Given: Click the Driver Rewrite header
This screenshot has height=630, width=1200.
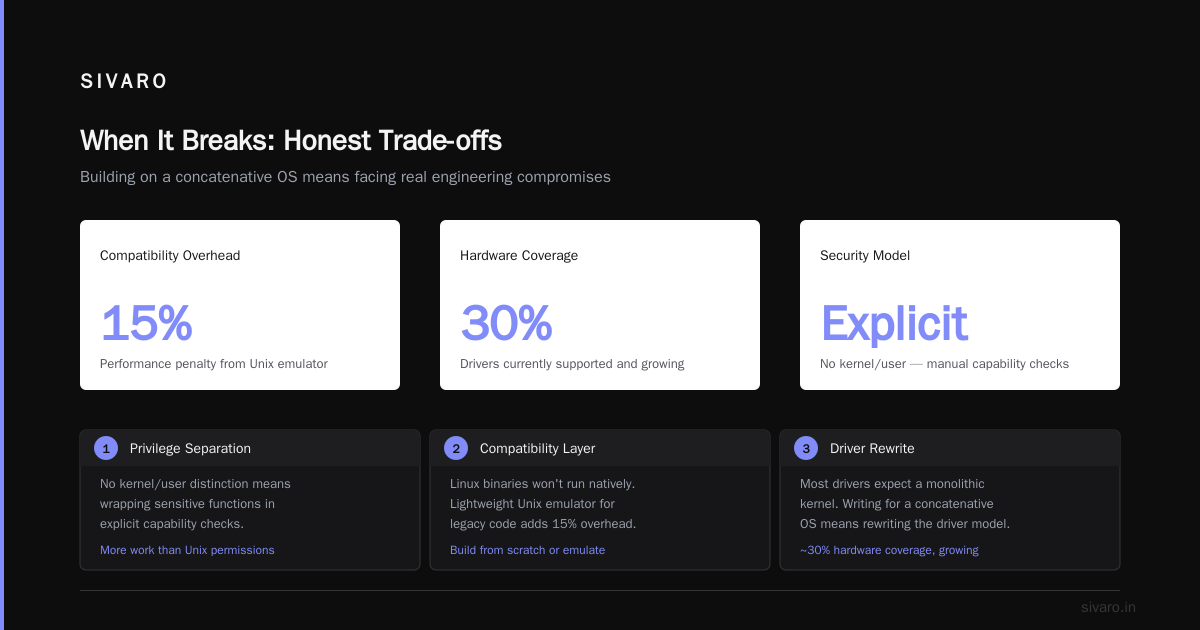Looking at the screenshot, I should (x=872, y=448).
